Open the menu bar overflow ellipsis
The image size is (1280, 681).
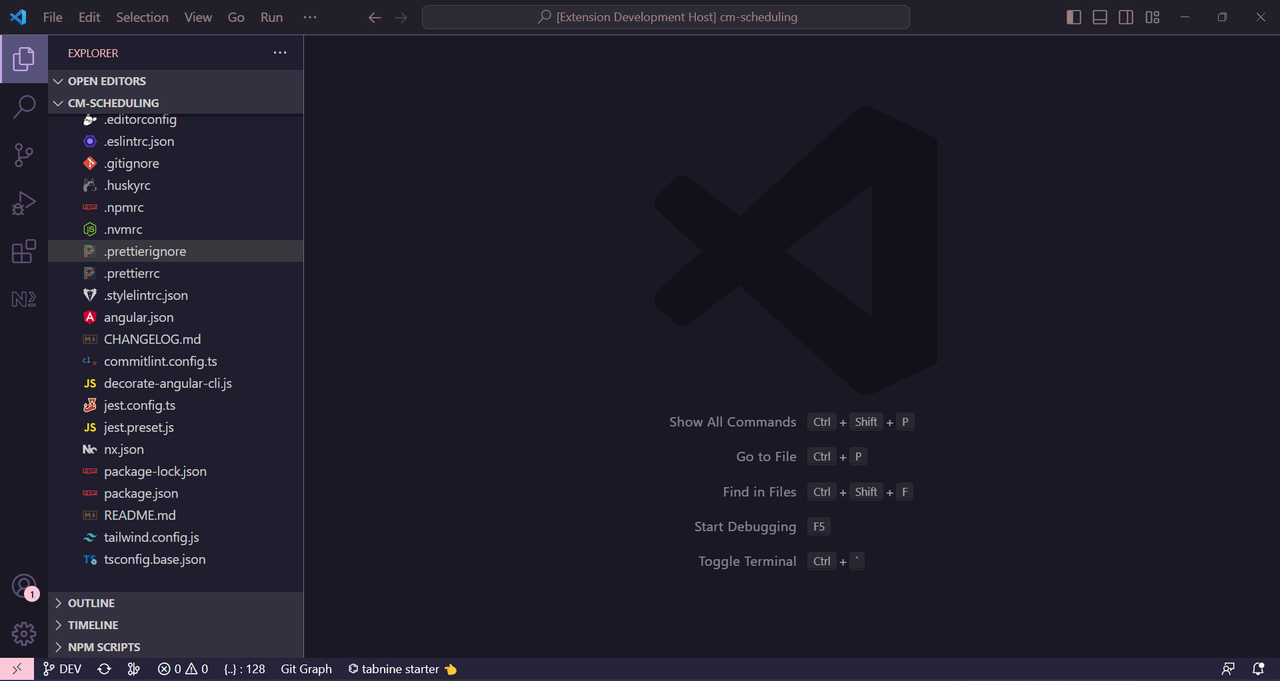coord(310,17)
